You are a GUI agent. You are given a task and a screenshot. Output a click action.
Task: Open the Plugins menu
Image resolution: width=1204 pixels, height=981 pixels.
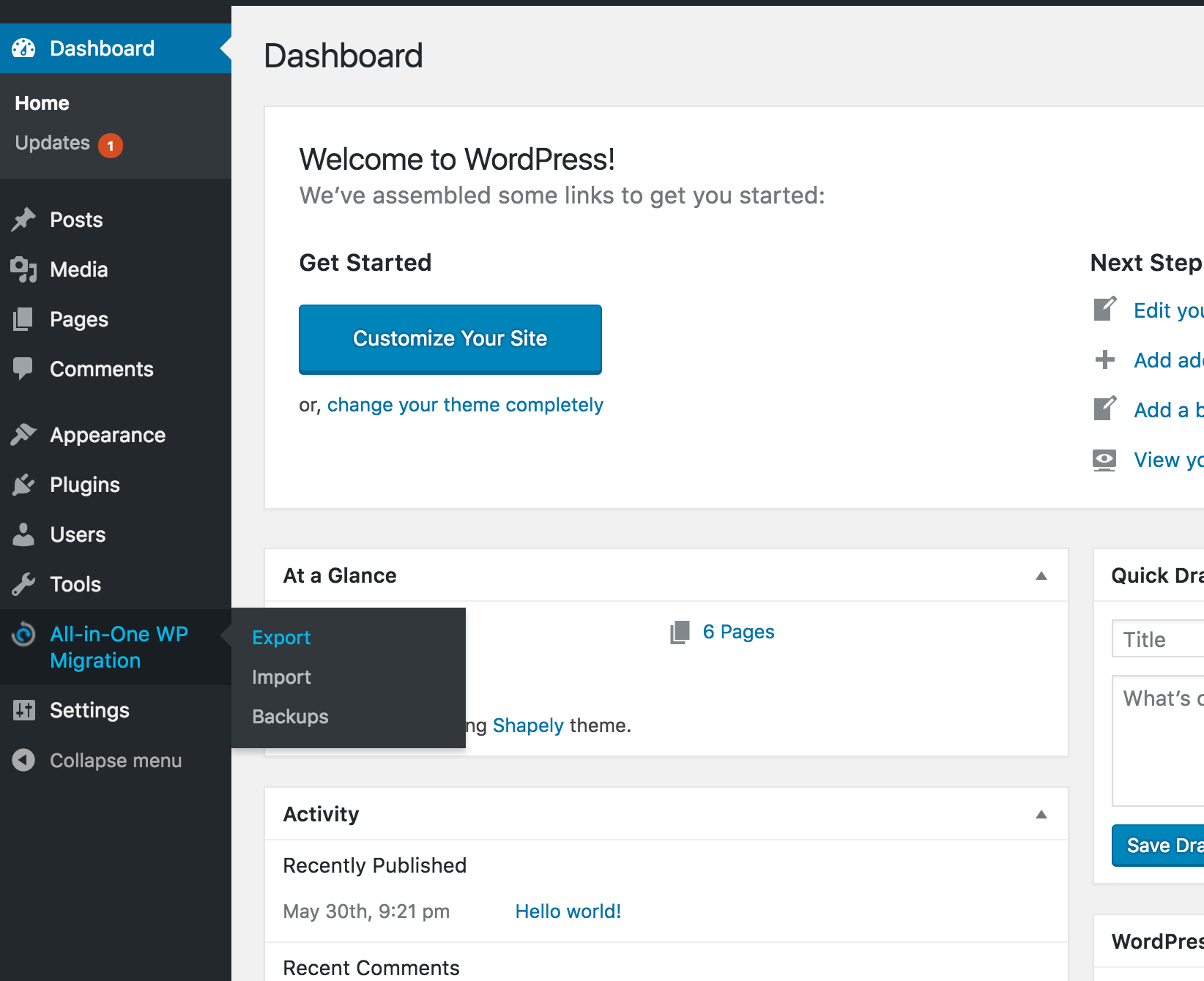click(x=116, y=485)
